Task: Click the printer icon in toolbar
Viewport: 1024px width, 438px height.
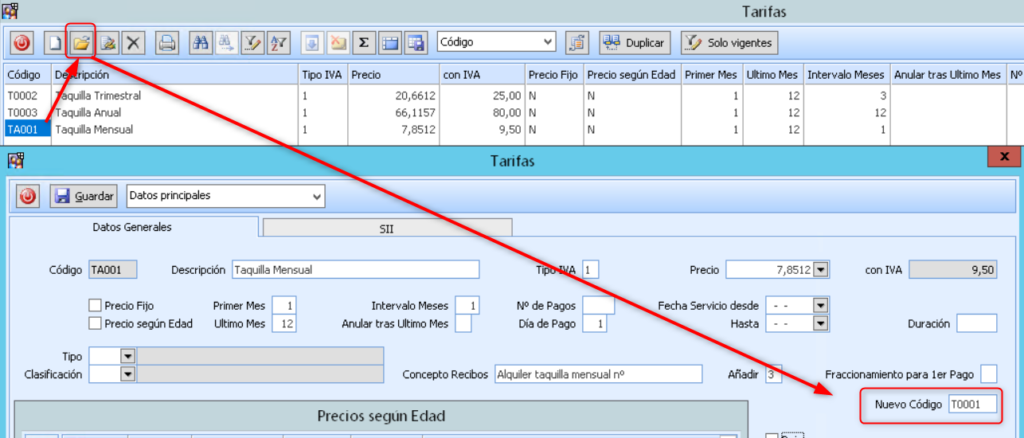Action: click(167, 43)
